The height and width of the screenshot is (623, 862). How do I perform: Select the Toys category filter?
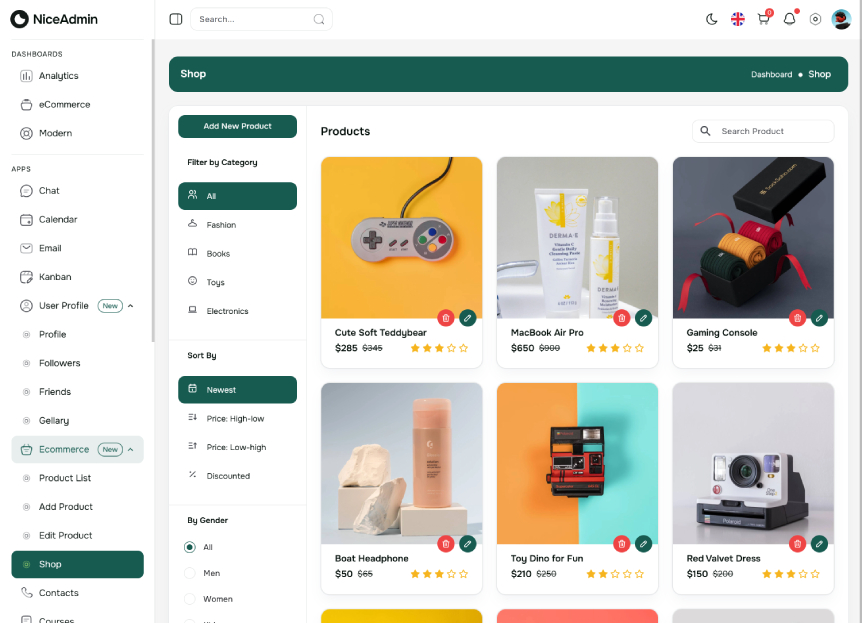215,281
